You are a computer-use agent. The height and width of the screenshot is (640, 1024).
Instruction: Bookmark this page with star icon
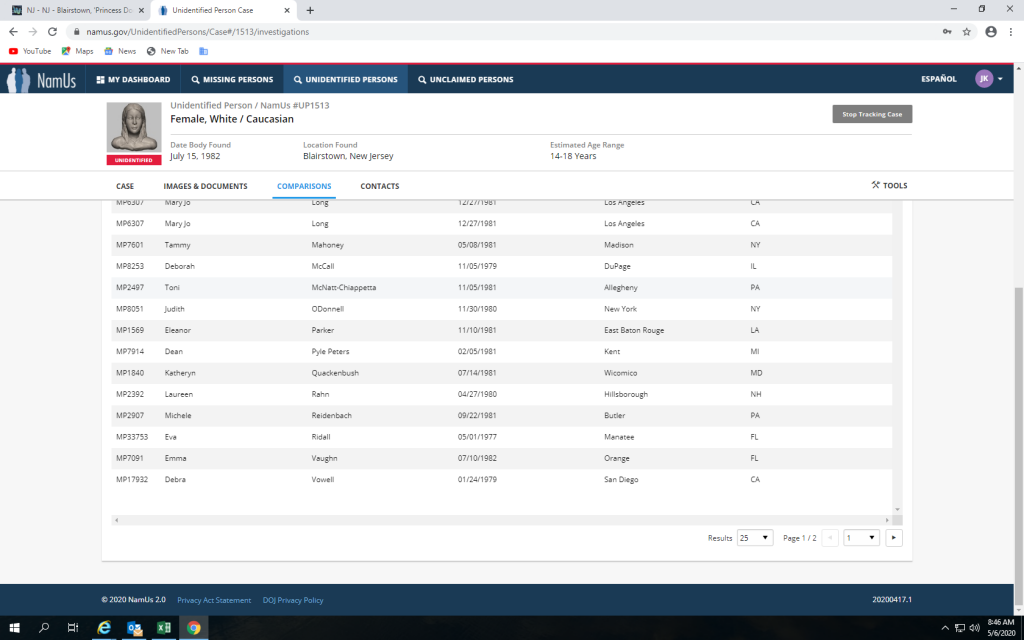coord(967,31)
